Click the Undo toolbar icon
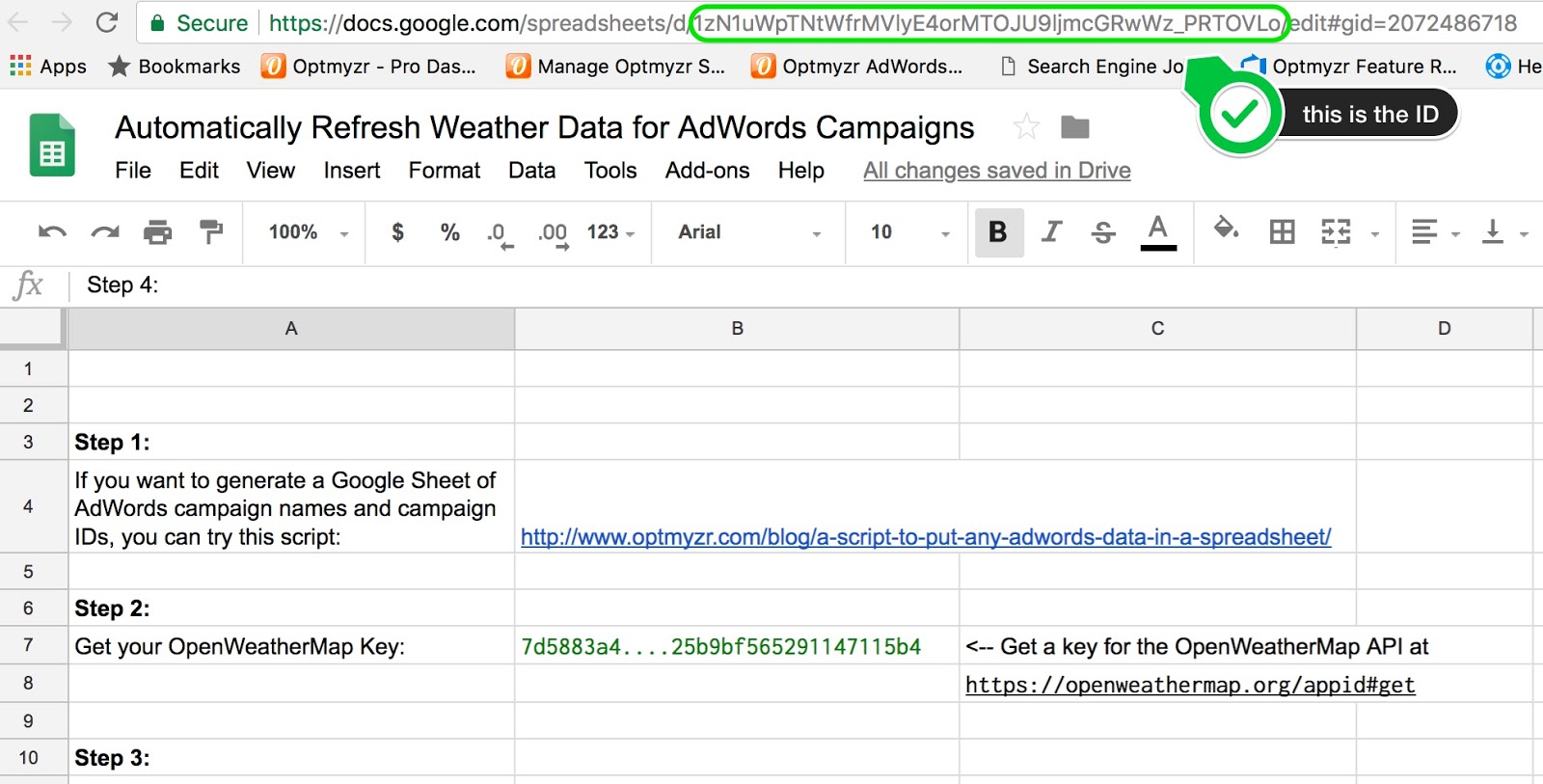1543x784 pixels. pyautogui.click(x=52, y=232)
